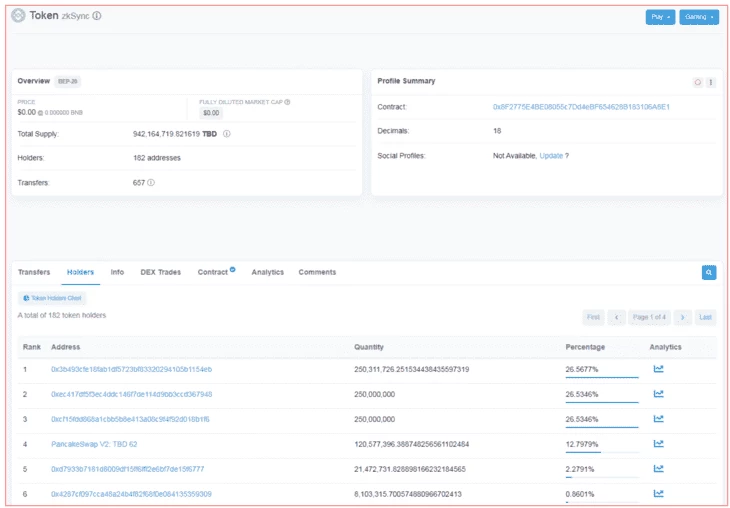Screen dimensions: 730x508
Task: Open analytics chart icon for rank 6 holder
Action: 658,494
